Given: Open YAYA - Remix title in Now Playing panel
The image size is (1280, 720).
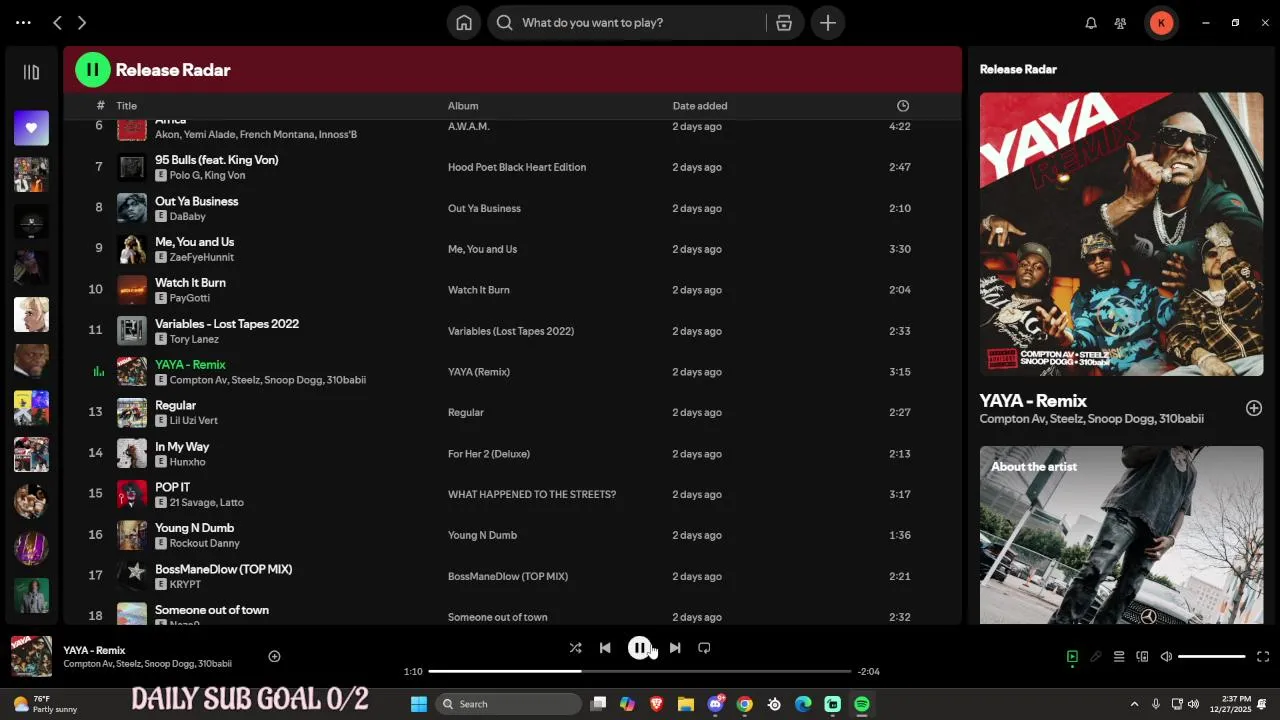Looking at the screenshot, I should [1033, 401].
